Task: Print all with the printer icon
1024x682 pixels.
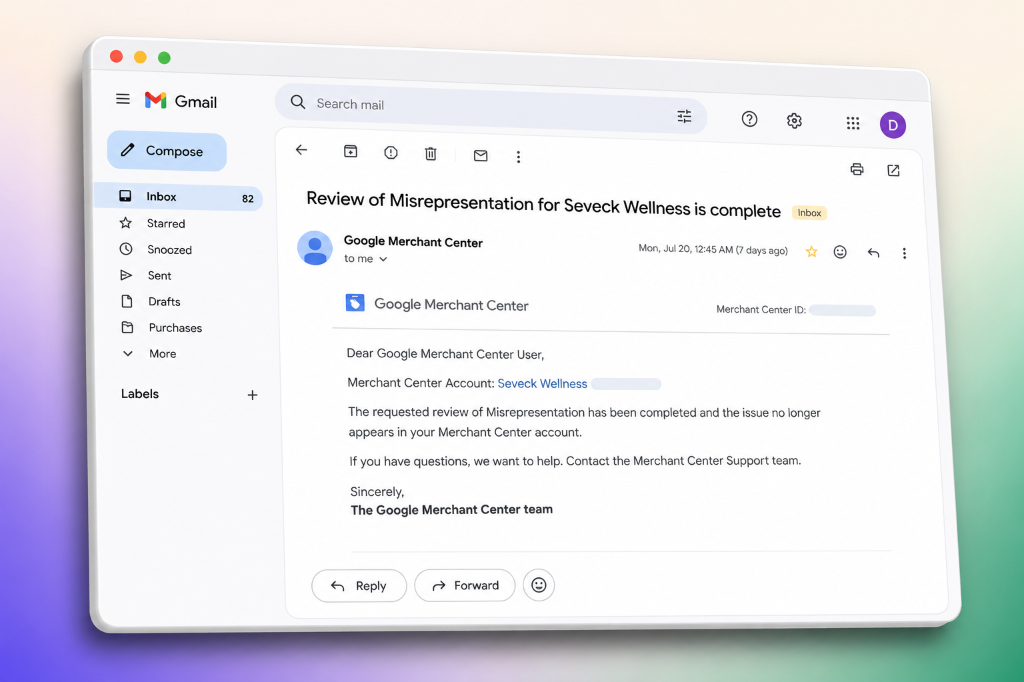Action: 857,169
